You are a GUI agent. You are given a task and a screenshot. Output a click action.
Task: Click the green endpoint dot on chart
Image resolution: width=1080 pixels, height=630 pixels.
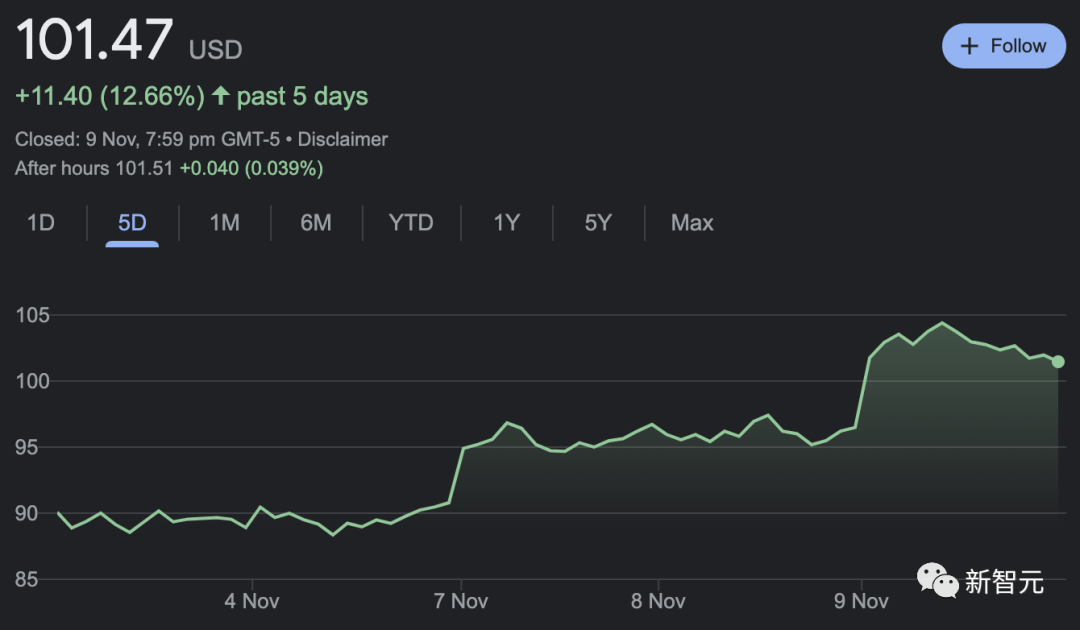[1058, 361]
